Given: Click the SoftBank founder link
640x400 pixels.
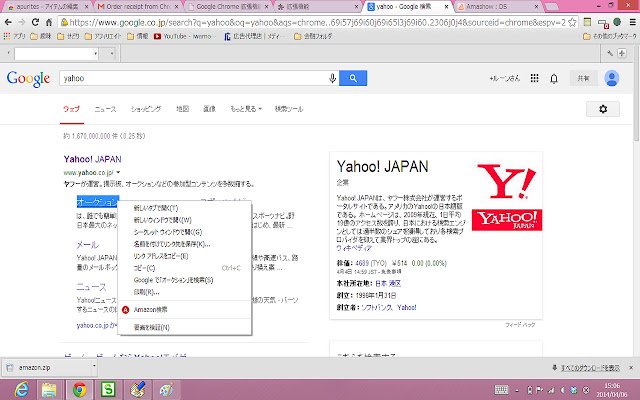Looking at the screenshot, I should tap(377, 307).
